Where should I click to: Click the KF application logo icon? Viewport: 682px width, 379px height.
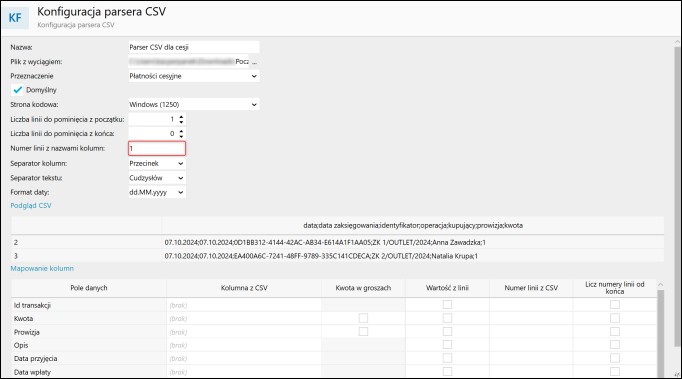15,17
